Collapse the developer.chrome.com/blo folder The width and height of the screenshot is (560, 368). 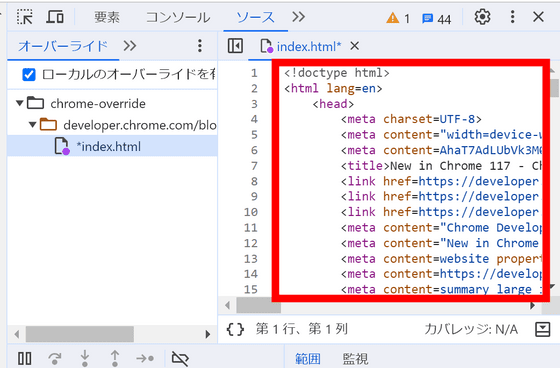[32, 125]
